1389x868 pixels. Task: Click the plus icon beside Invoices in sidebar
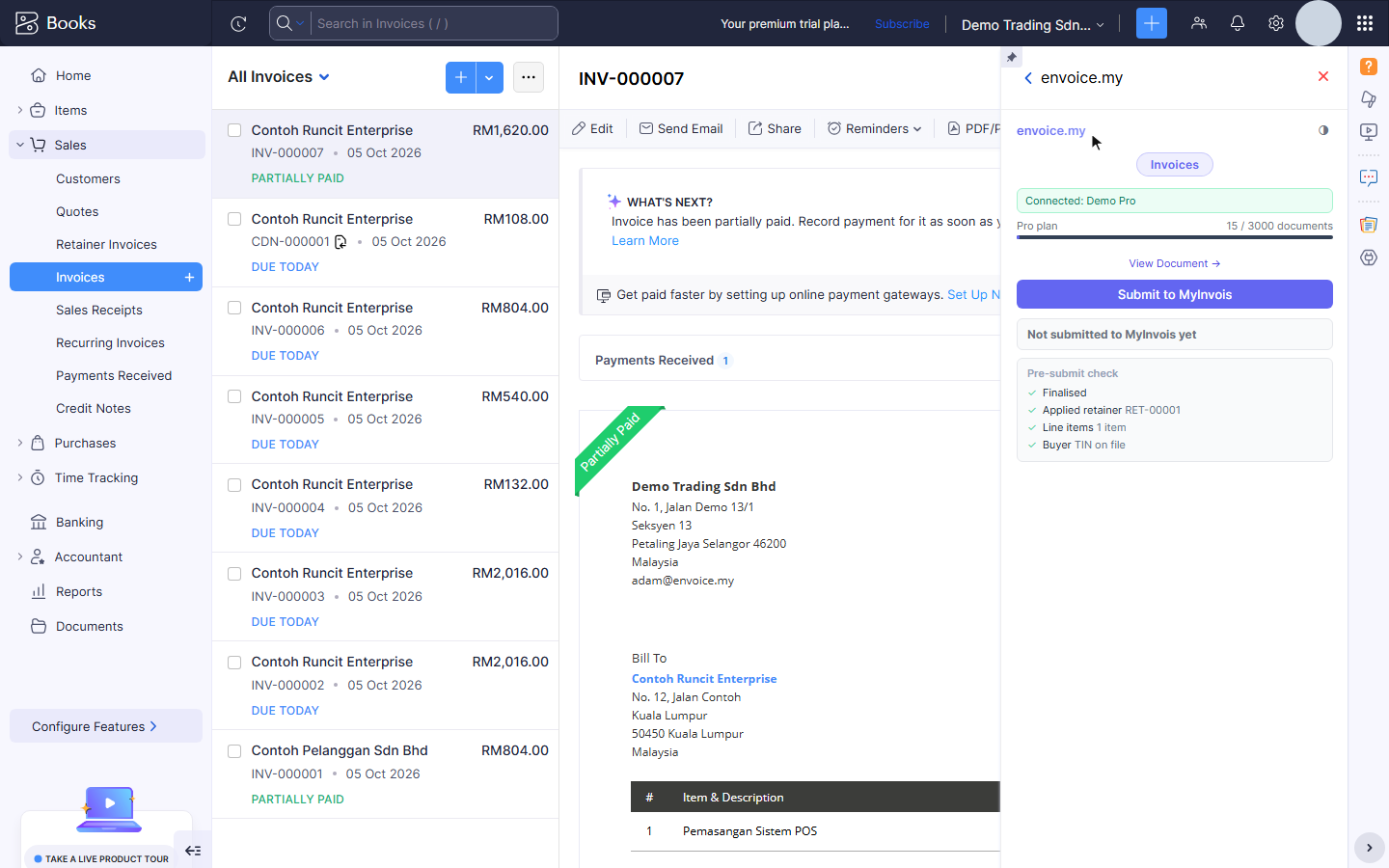point(189,278)
